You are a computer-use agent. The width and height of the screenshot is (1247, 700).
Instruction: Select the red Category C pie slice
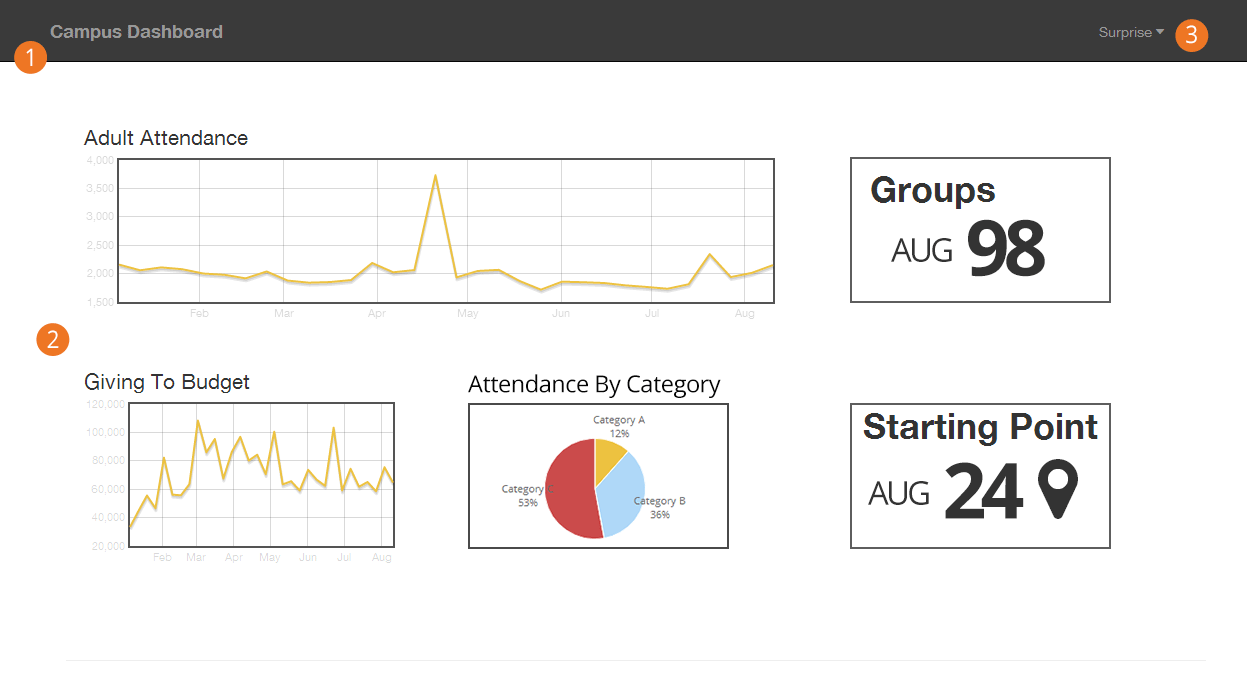(x=570, y=490)
